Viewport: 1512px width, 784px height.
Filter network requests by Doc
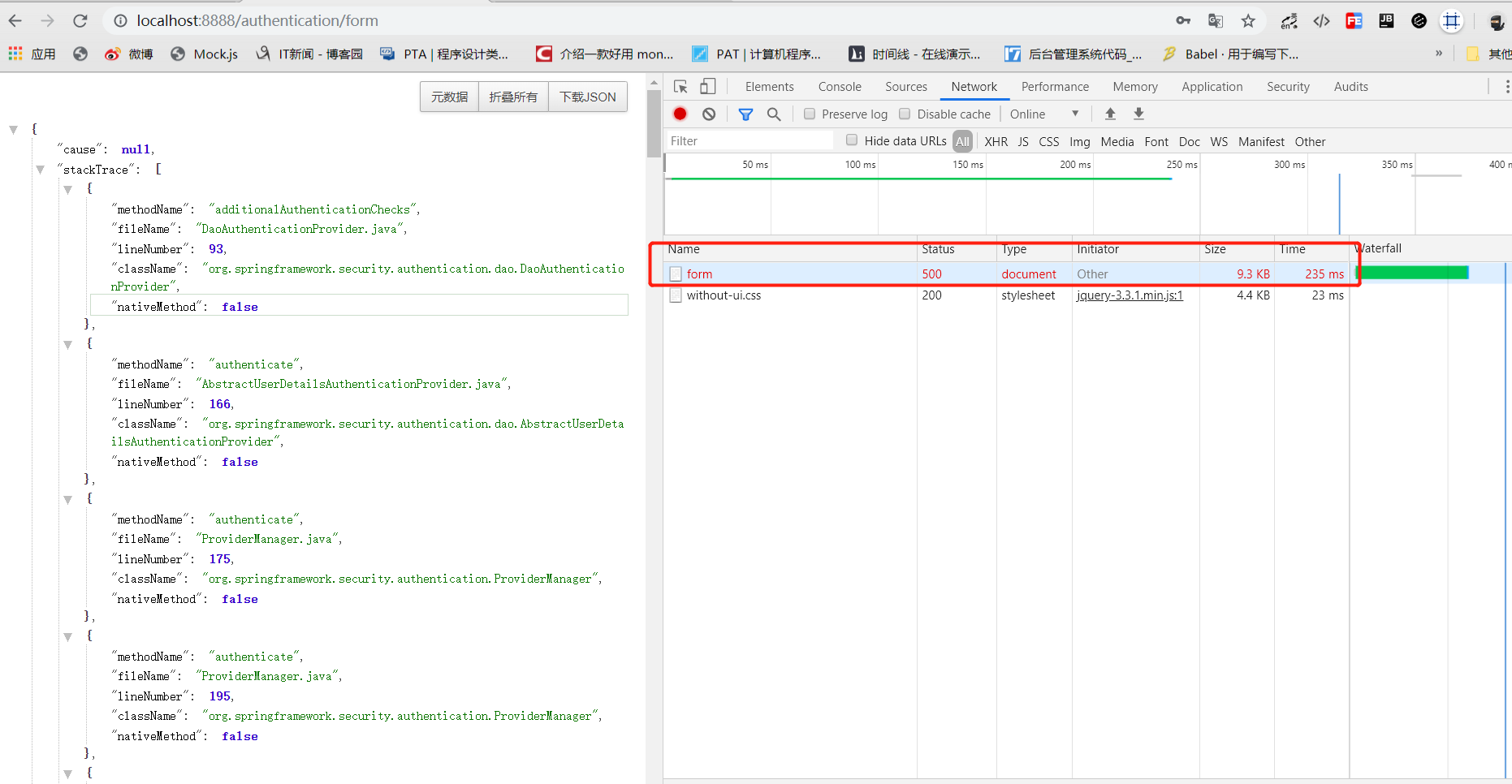[x=1190, y=141]
